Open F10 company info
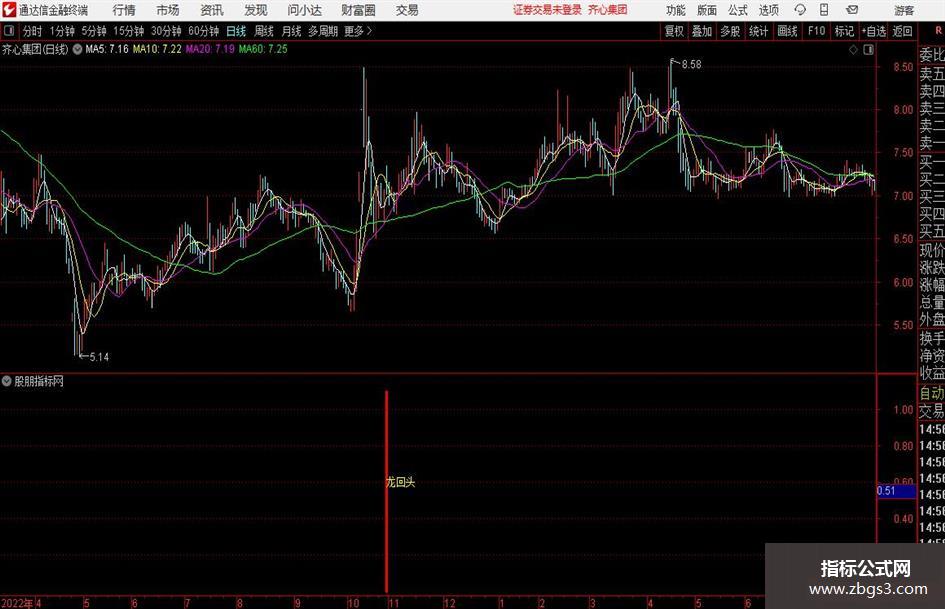This screenshot has width=945, height=609. pos(817,31)
